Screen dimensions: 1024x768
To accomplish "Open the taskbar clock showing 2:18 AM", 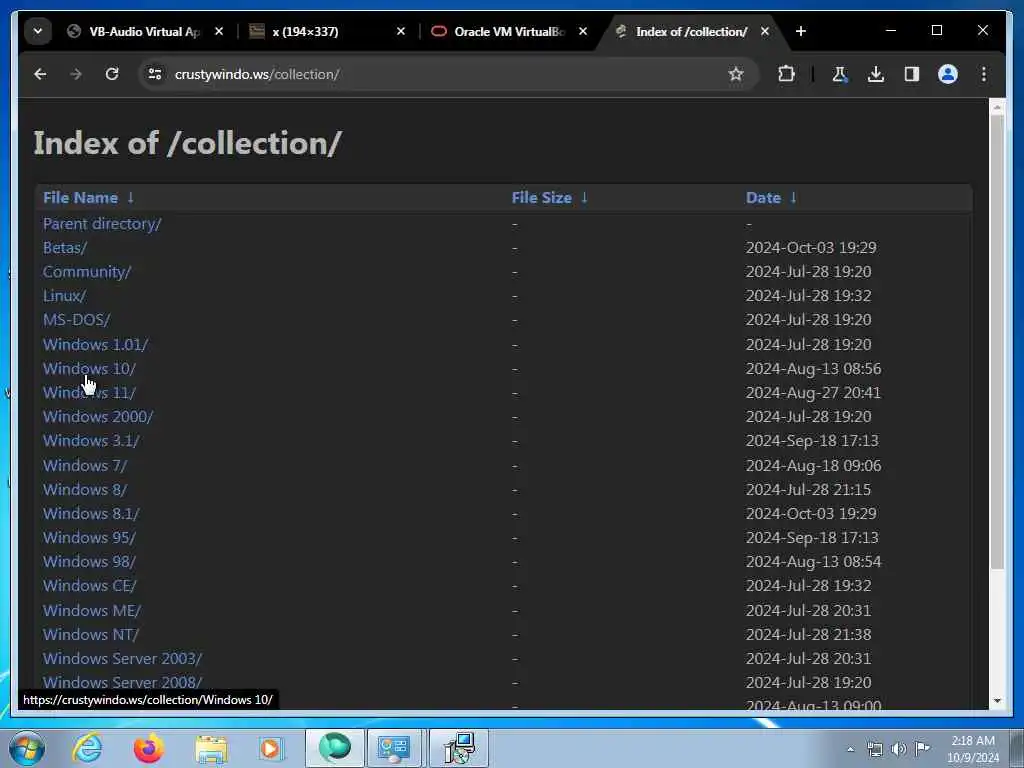I will point(973,749).
